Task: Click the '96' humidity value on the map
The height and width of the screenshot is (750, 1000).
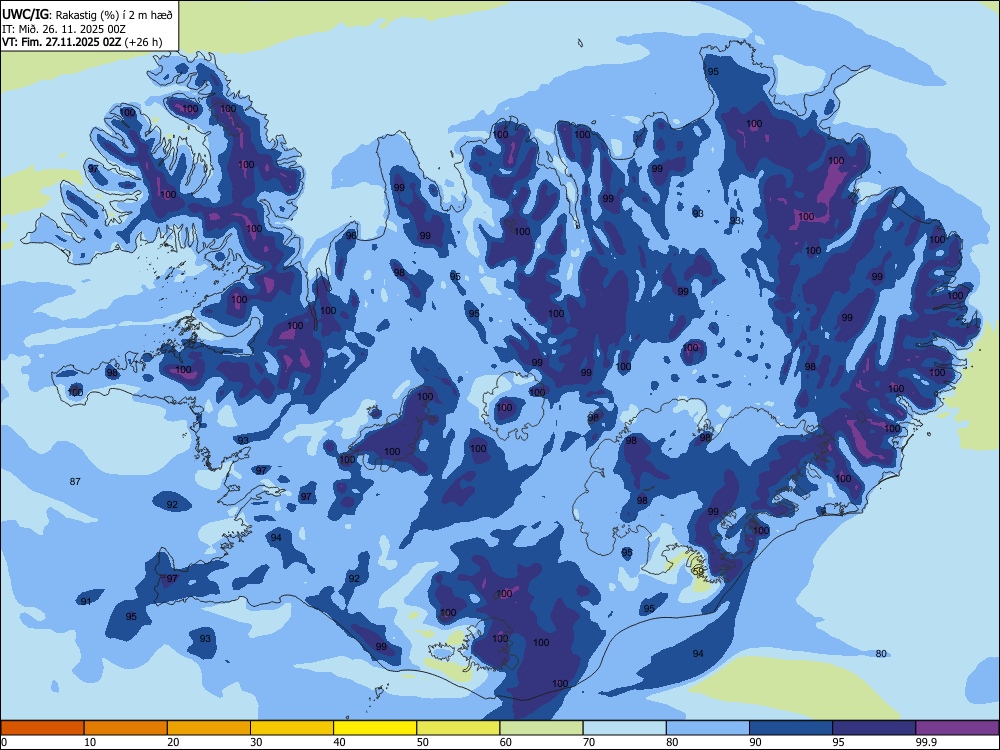Action: tap(351, 235)
